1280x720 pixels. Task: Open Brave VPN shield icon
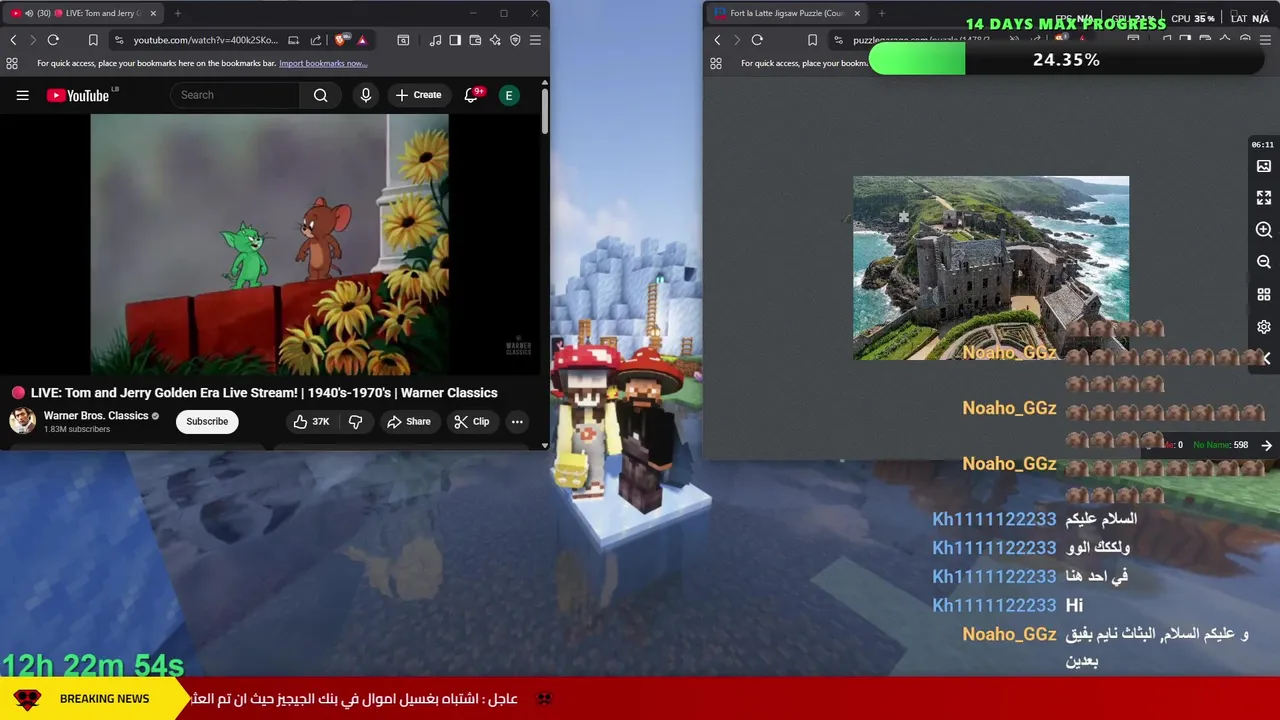tap(515, 40)
